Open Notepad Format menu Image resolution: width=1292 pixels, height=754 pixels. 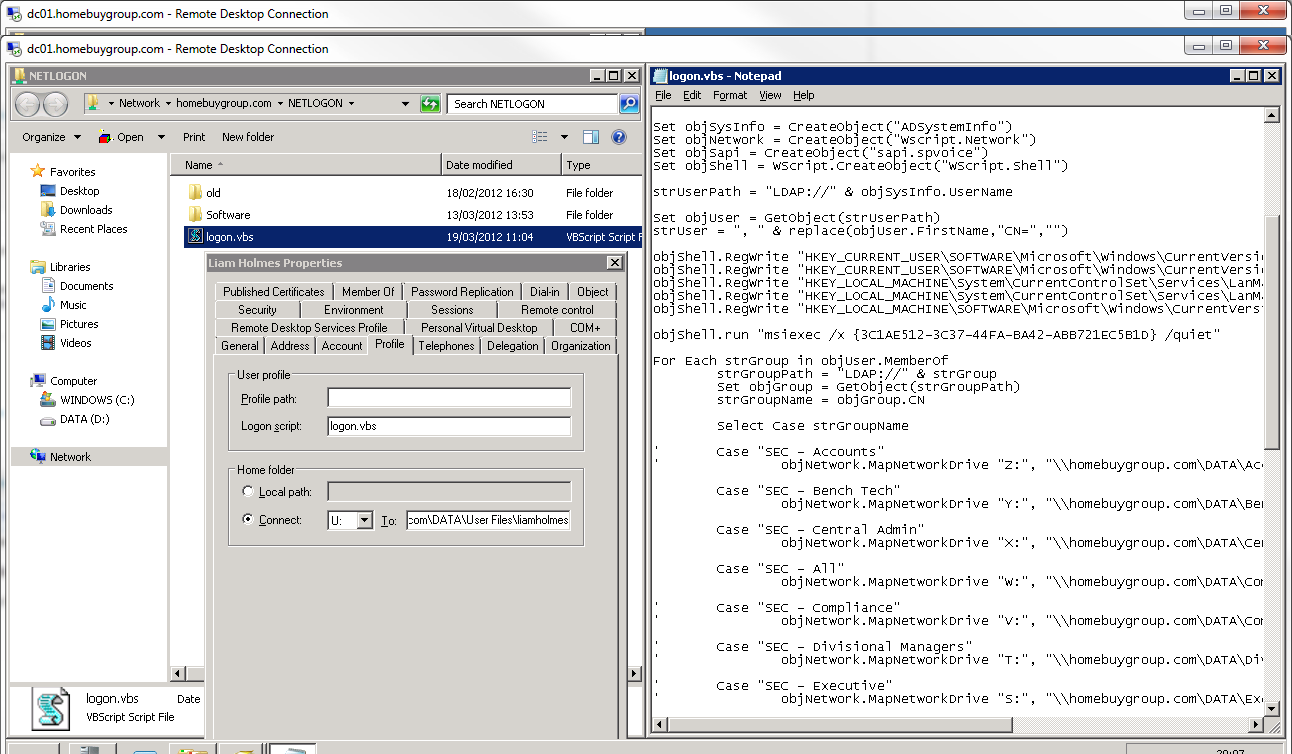pyautogui.click(x=730, y=95)
